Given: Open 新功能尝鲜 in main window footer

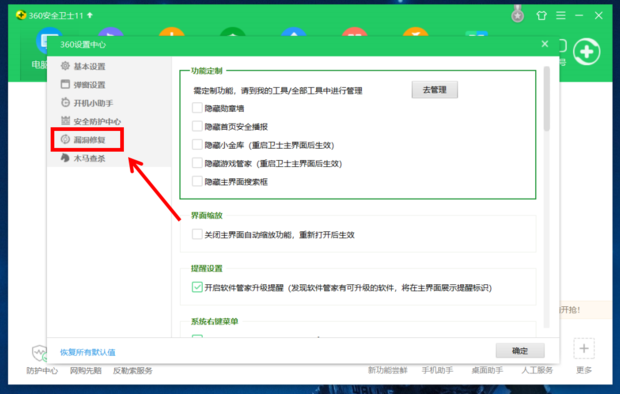Looking at the screenshot, I should coord(388,370).
